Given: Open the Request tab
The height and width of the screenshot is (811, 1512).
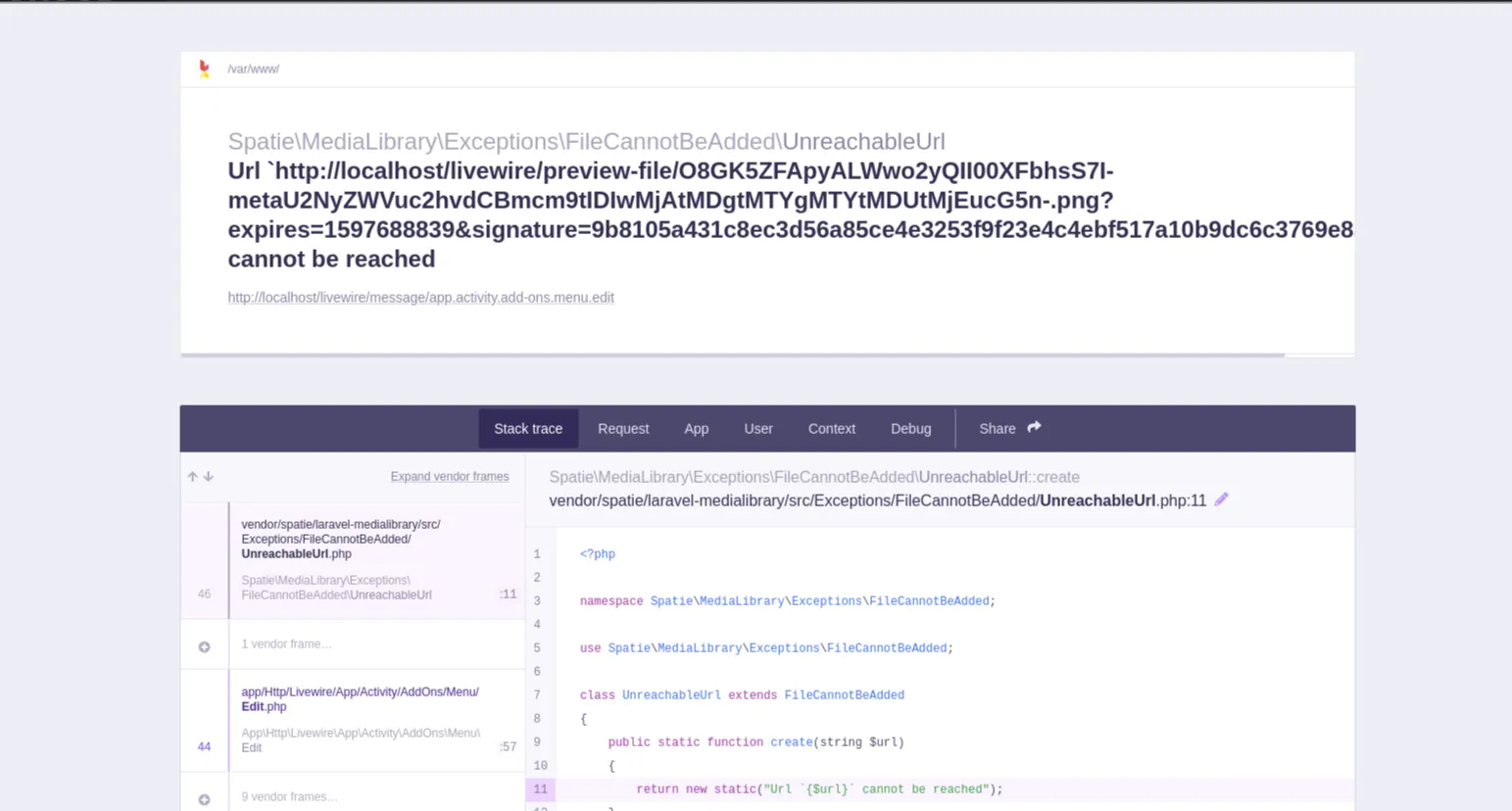Looking at the screenshot, I should pyautogui.click(x=623, y=429).
